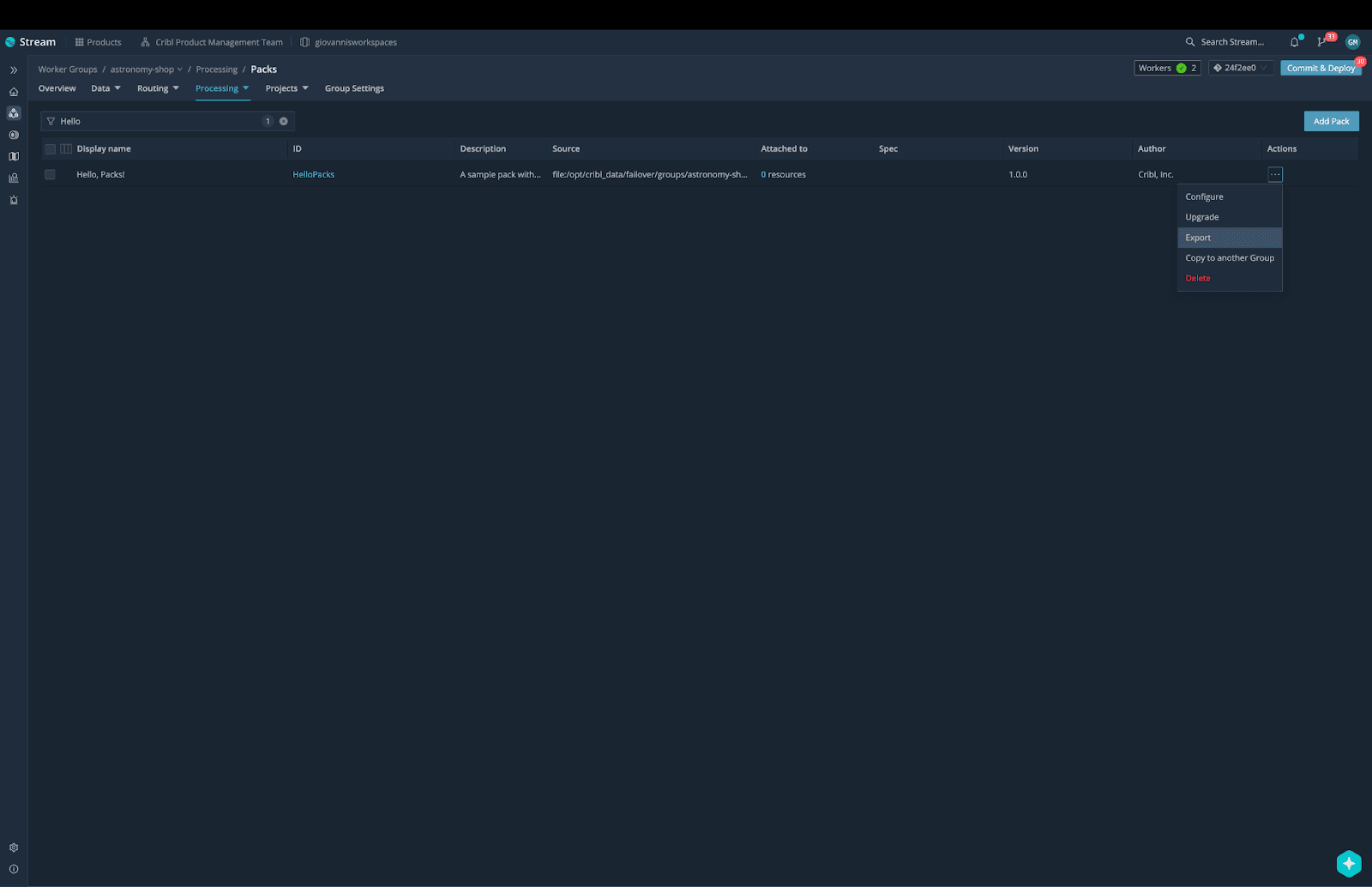Open the notifications bell
1372x887 pixels.
[x=1294, y=42]
